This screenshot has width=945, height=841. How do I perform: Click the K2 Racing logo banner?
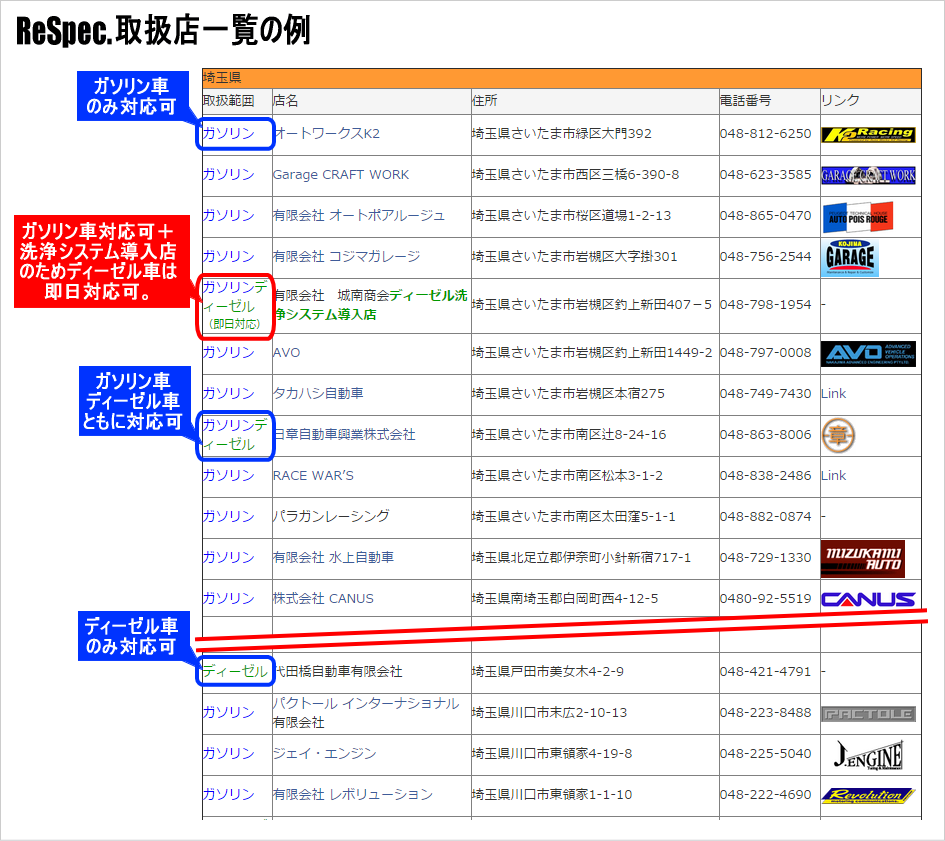coord(867,134)
